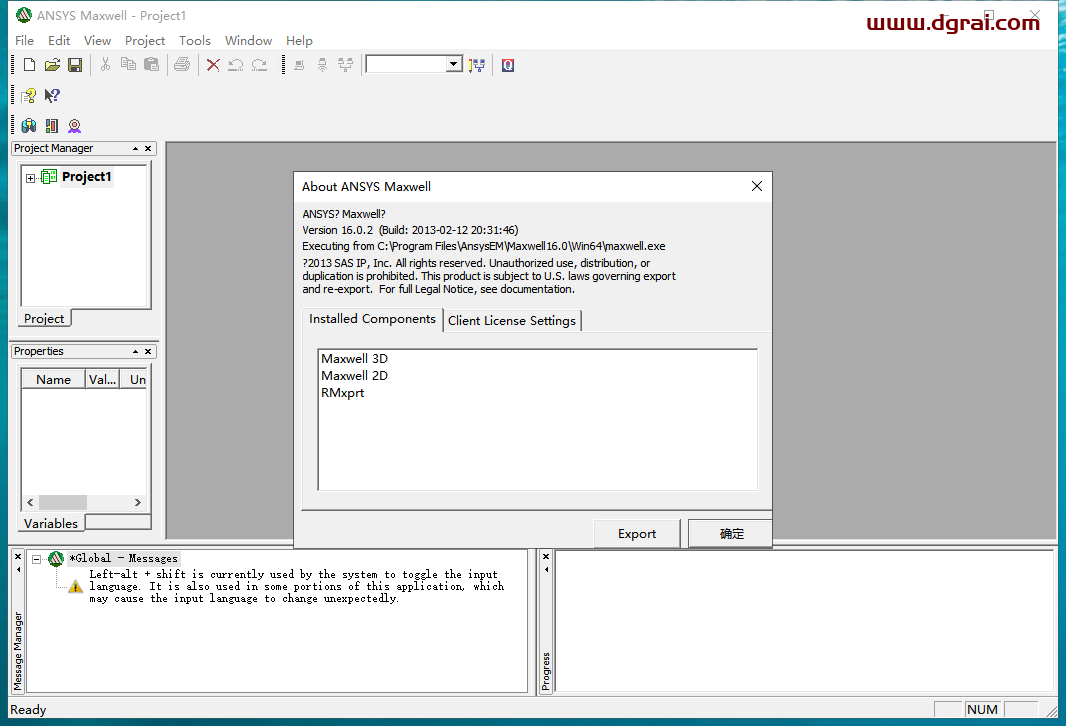Click the Left-alt + shift warning message text

coord(296,586)
